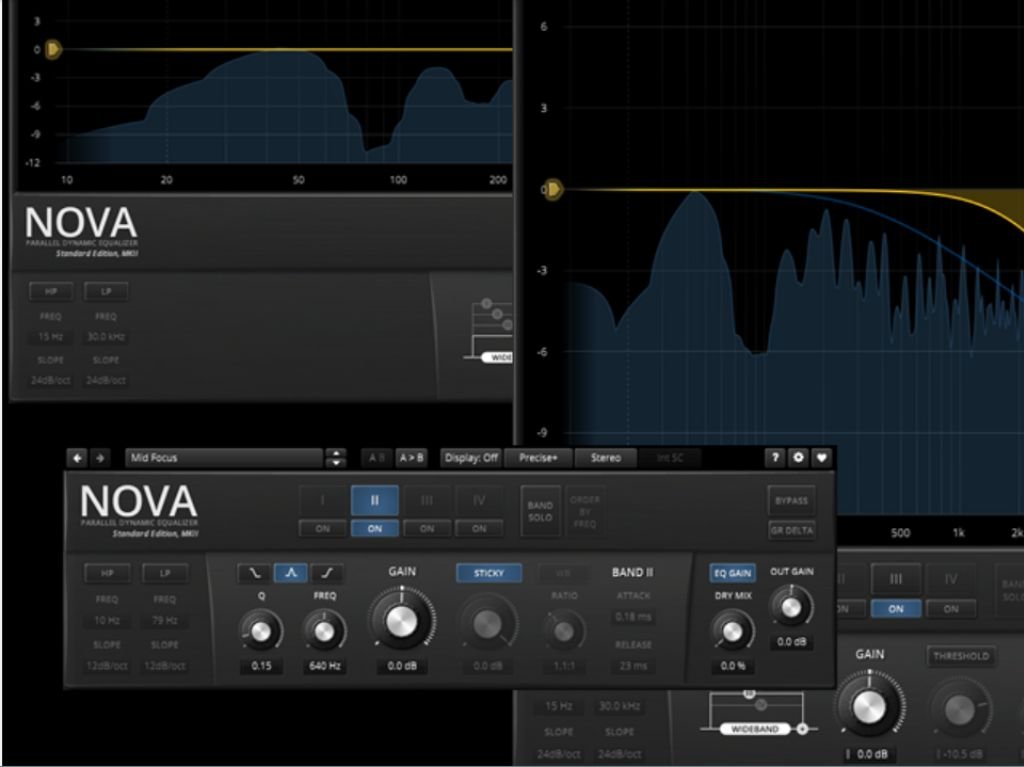
Task: Click the FREQ knob set to 640 Hz
Action: 325,631
